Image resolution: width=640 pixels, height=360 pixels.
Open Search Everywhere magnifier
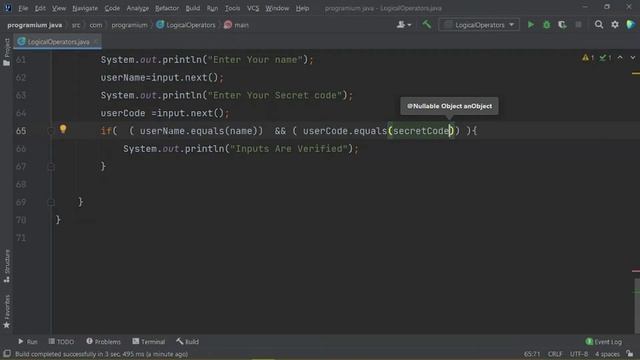click(599, 25)
